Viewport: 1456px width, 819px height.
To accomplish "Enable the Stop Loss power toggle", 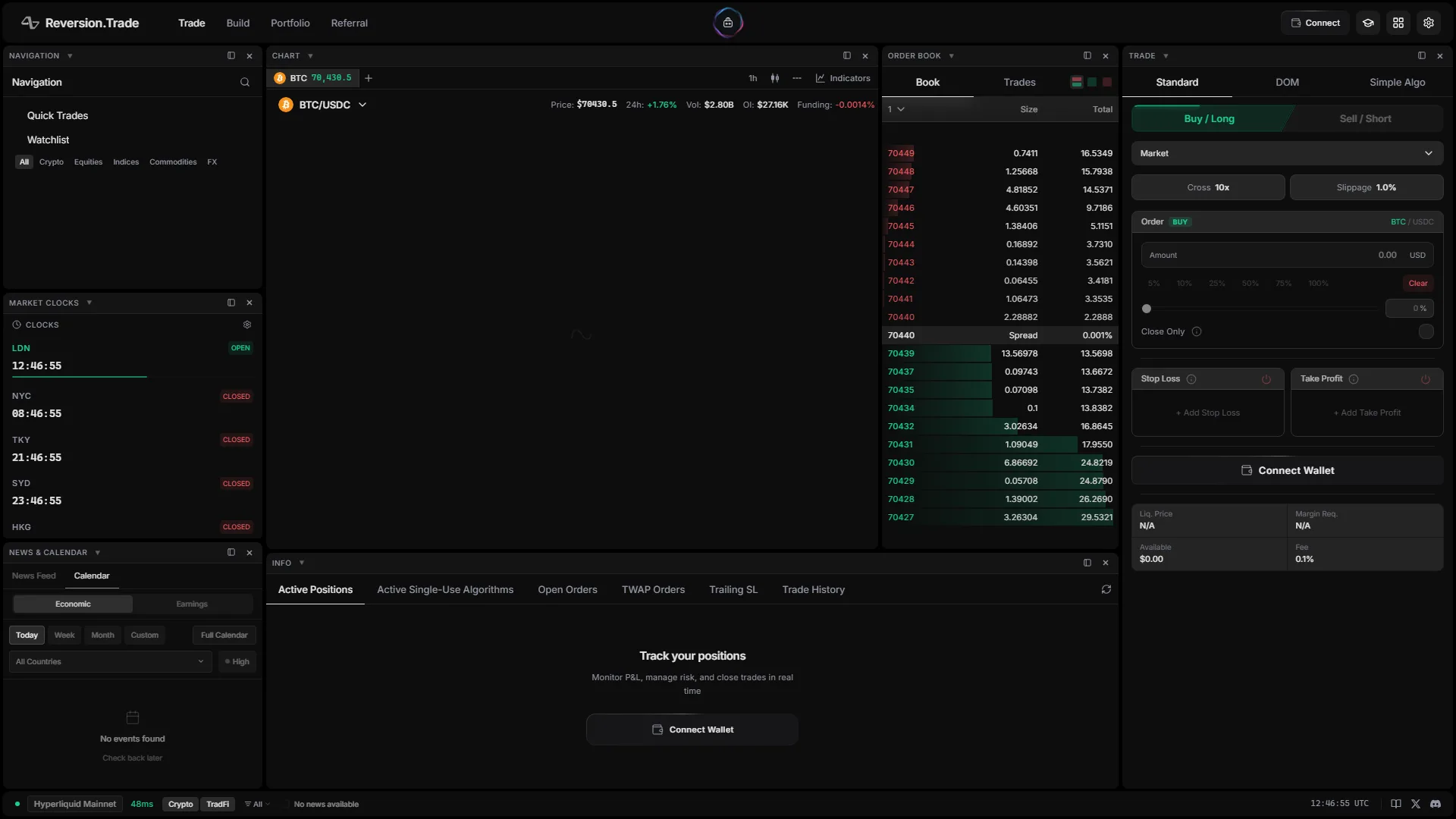I will pos(1266,379).
